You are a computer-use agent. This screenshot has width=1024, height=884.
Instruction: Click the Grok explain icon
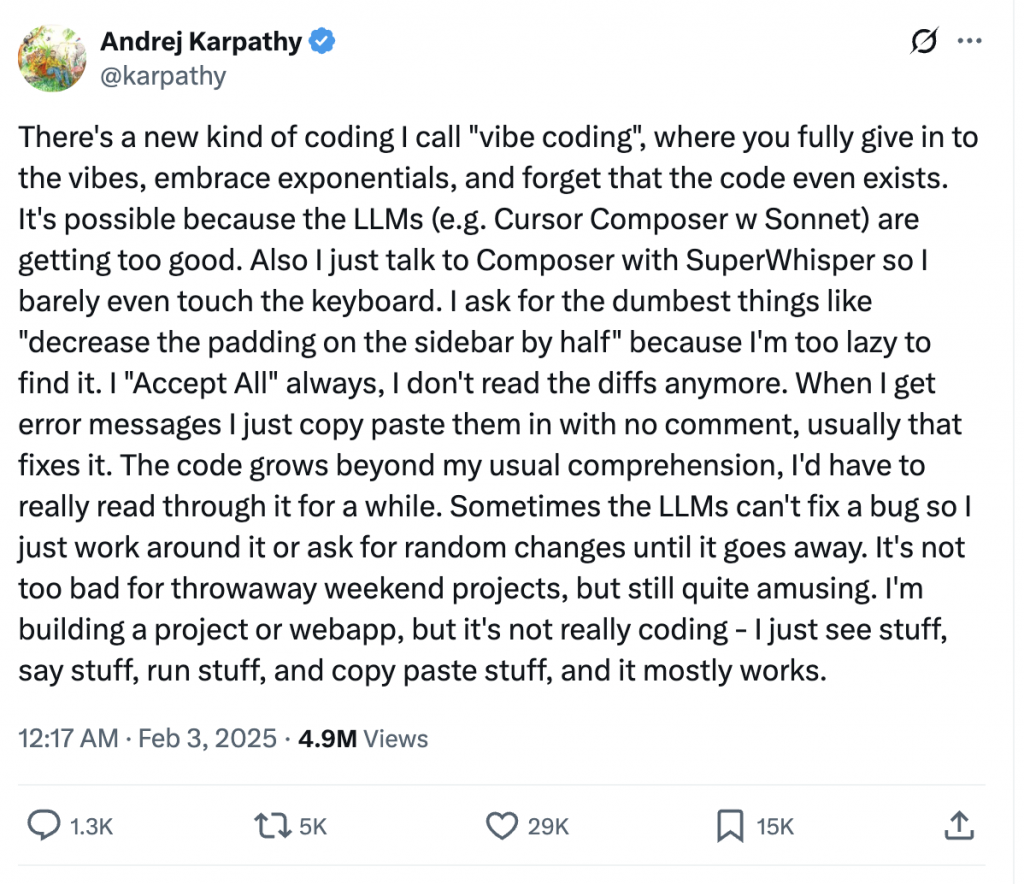pos(924,41)
